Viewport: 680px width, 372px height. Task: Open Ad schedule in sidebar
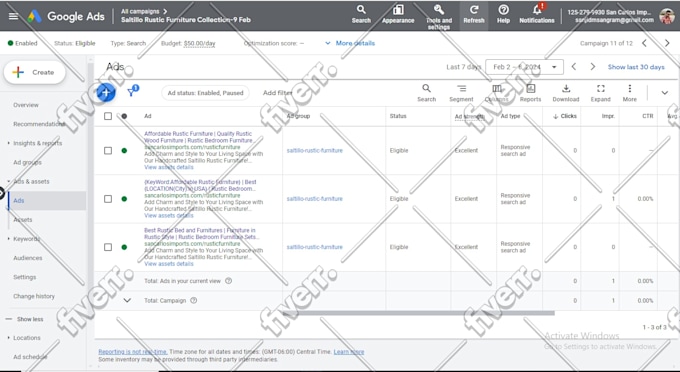pos(30,357)
